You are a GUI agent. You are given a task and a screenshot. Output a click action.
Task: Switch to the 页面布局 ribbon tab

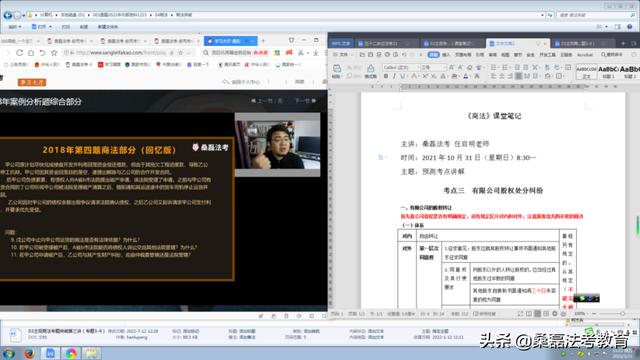[x=463, y=54]
